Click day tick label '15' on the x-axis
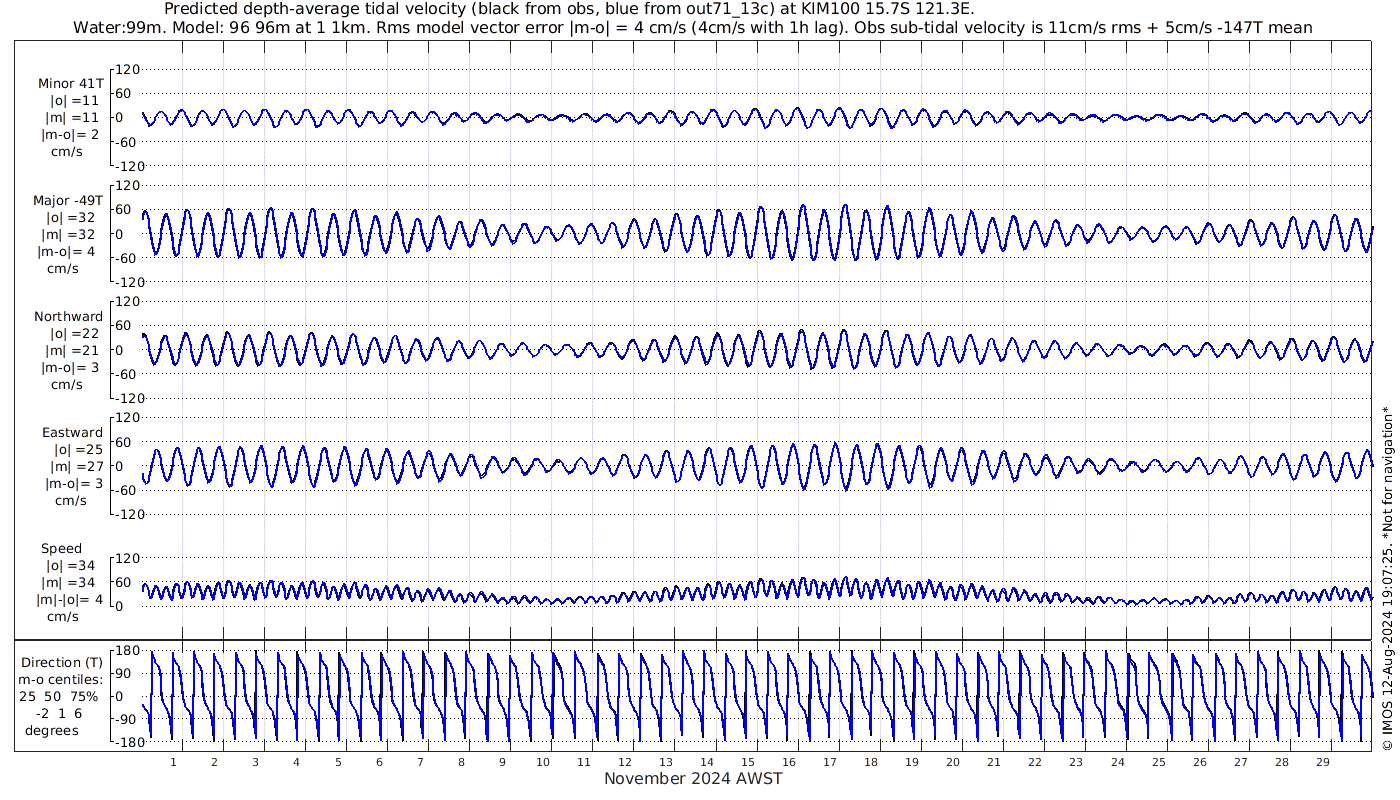Image resolution: width=1400 pixels, height=800 pixels. pyautogui.click(x=748, y=762)
